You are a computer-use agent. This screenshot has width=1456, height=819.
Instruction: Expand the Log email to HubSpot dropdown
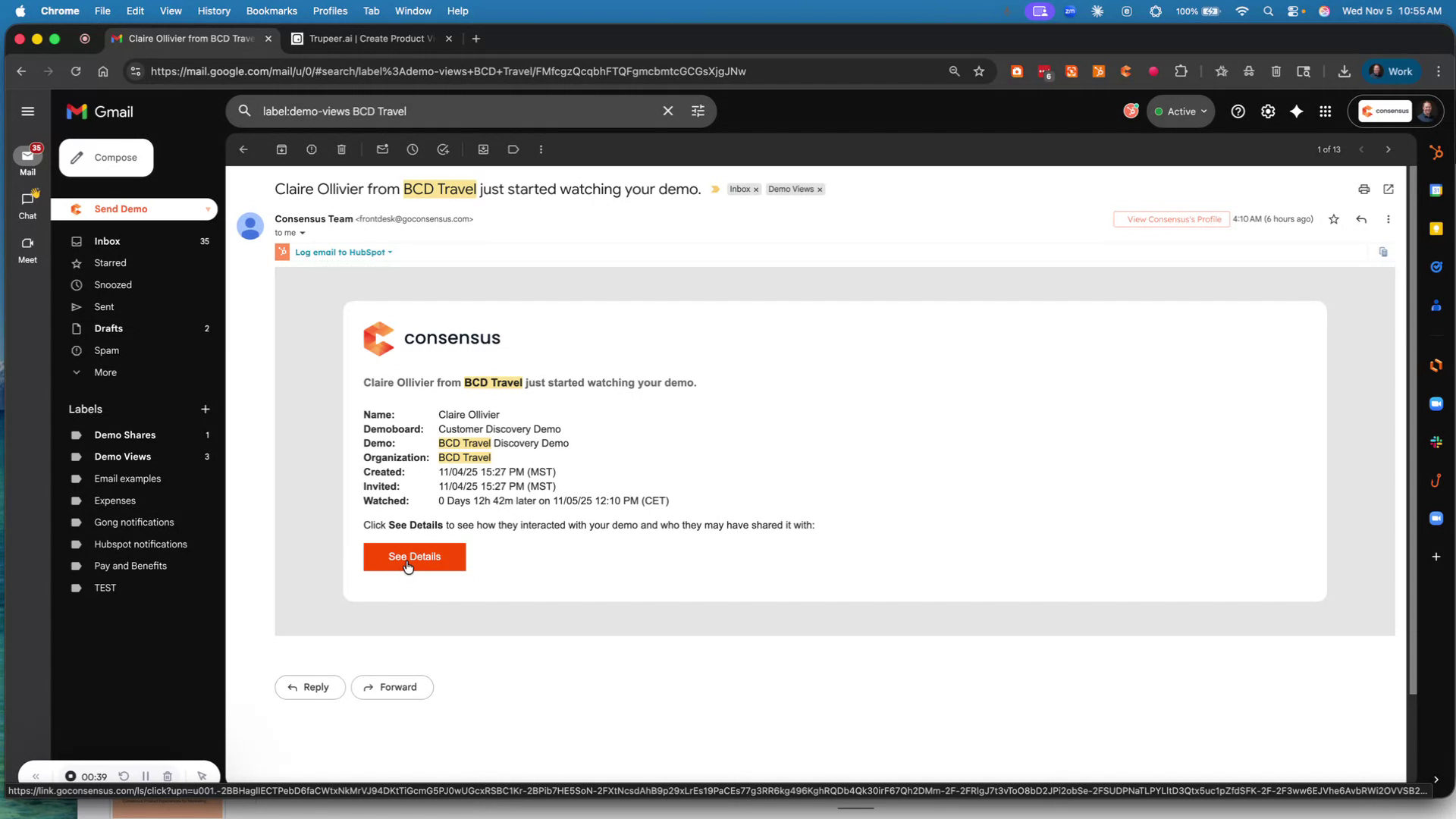391,252
